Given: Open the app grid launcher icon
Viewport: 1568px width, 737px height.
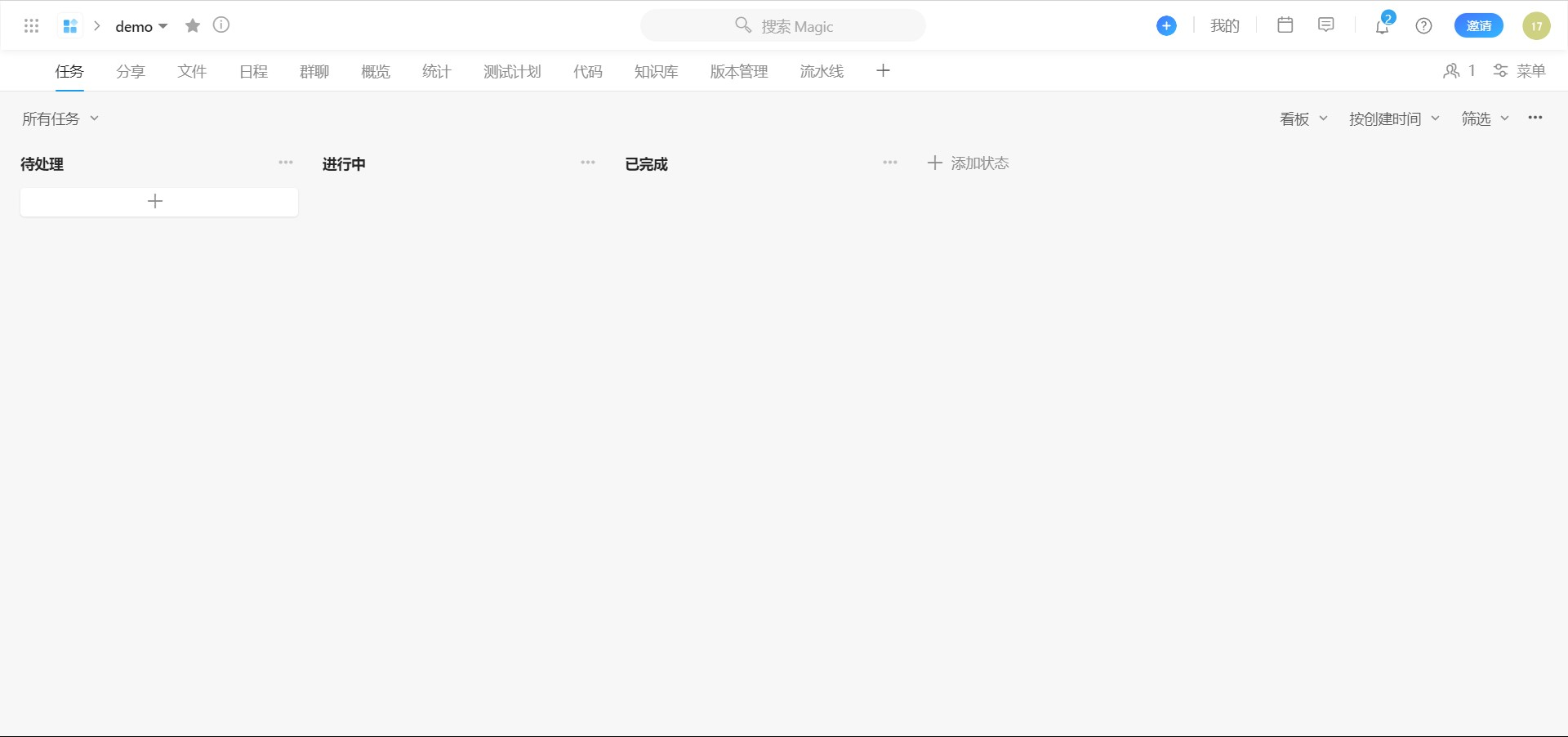Looking at the screenshot, I should (32, 25).
